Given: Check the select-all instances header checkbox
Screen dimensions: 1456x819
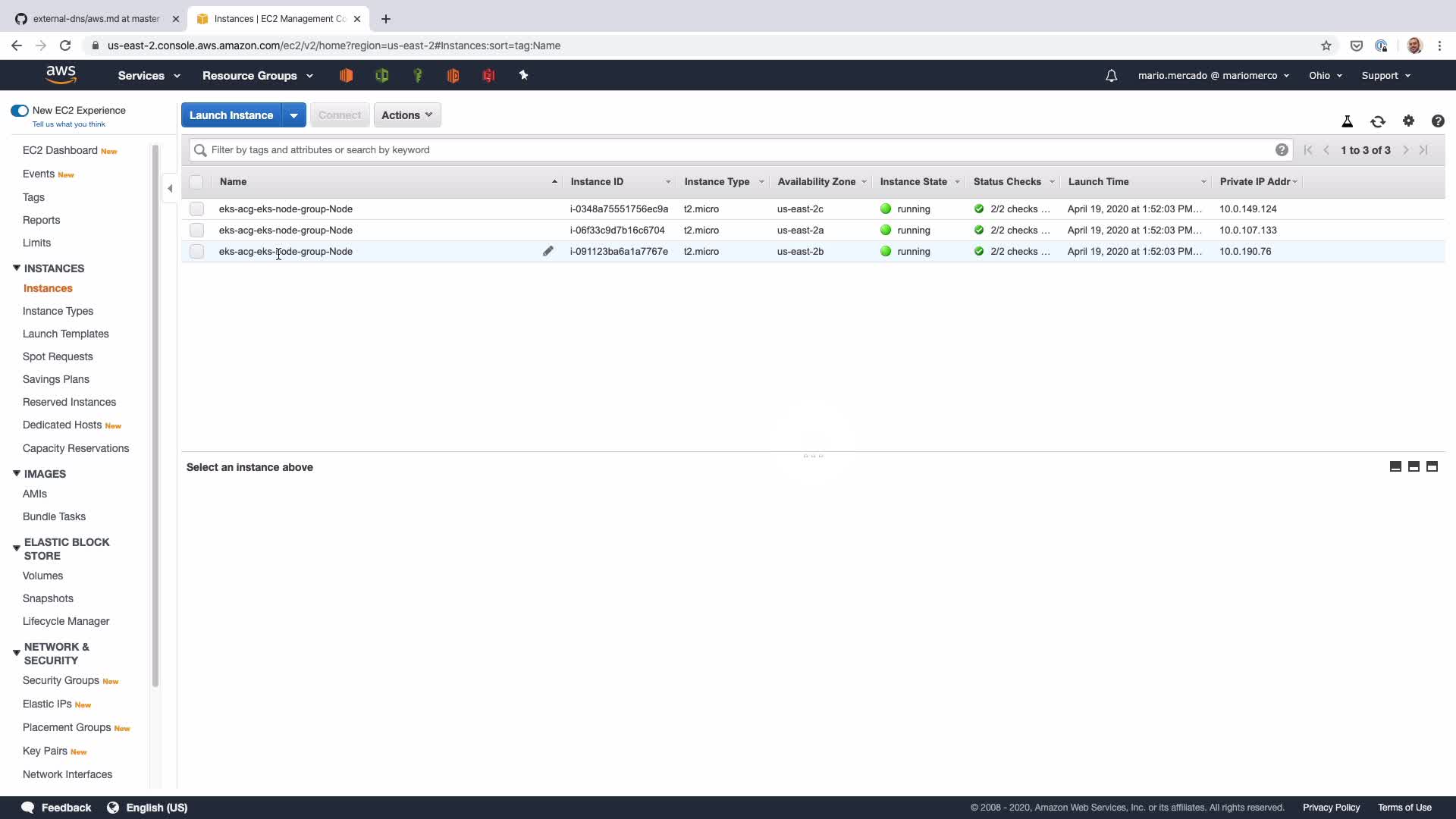Looking at the screenshot, I should point(196,182).
